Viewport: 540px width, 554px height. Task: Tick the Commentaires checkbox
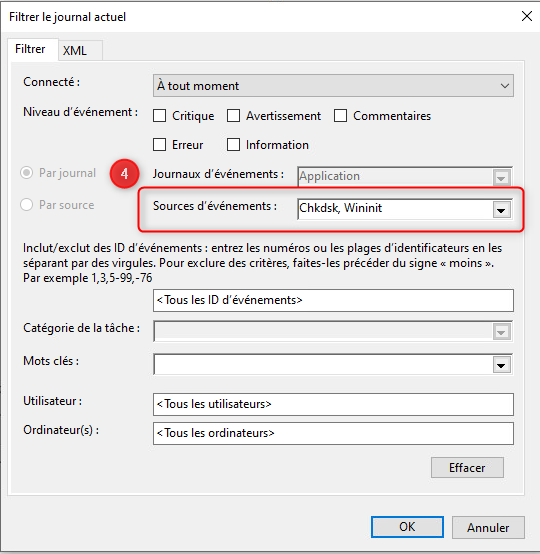(340, 116)
